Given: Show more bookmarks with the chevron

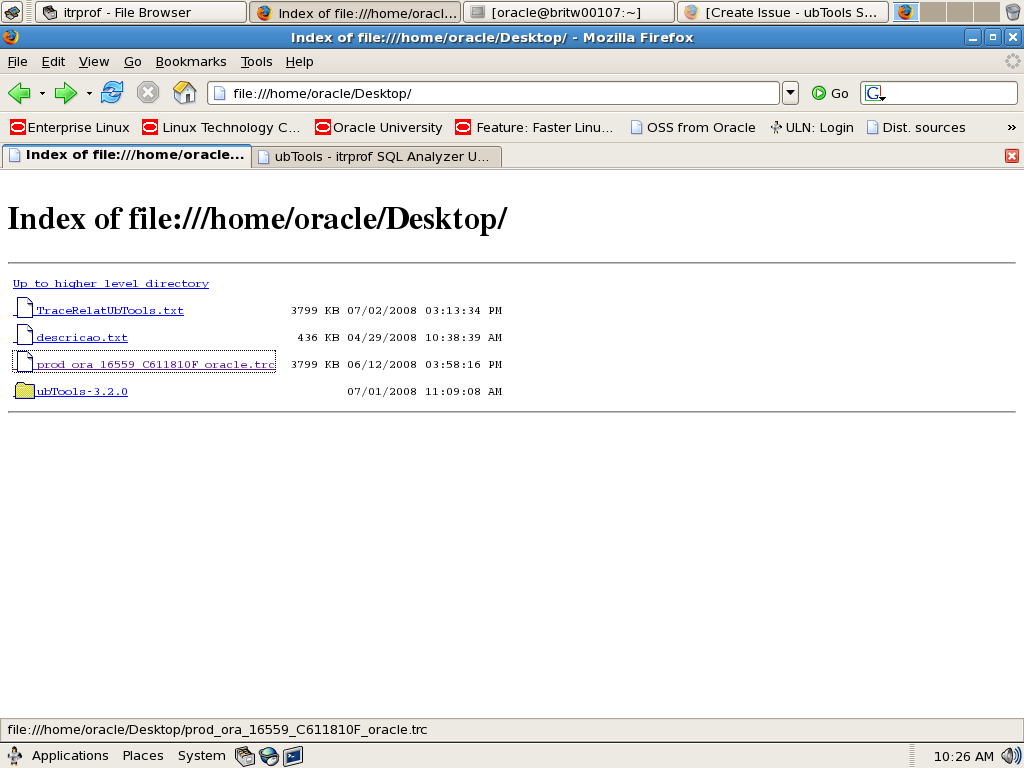Looking at the screenshot, I should coord(1011,127).
